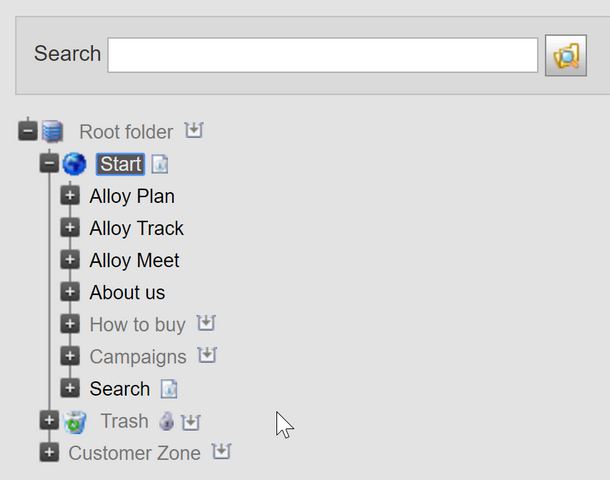Click the page icon next to Search tree item
Image resolution: width=610 pixels, height=480 pixels.
click(x=169, y=389)
